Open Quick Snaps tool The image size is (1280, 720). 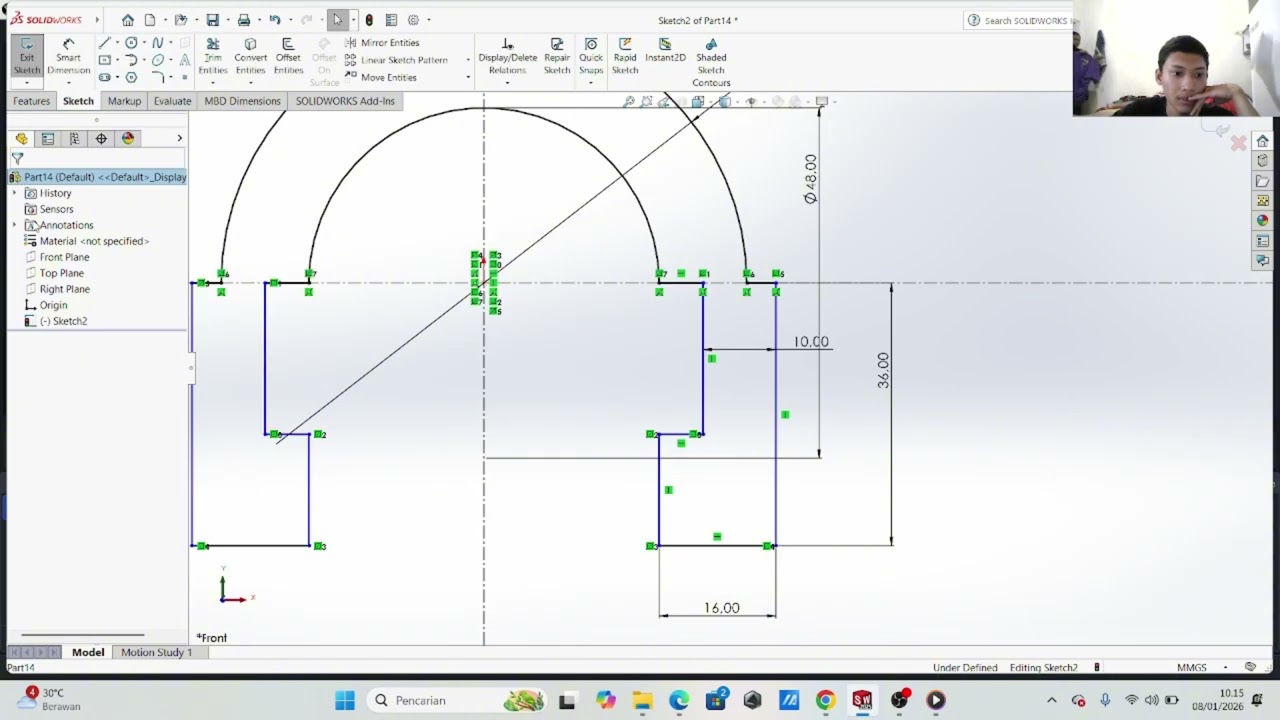(591, 57)
